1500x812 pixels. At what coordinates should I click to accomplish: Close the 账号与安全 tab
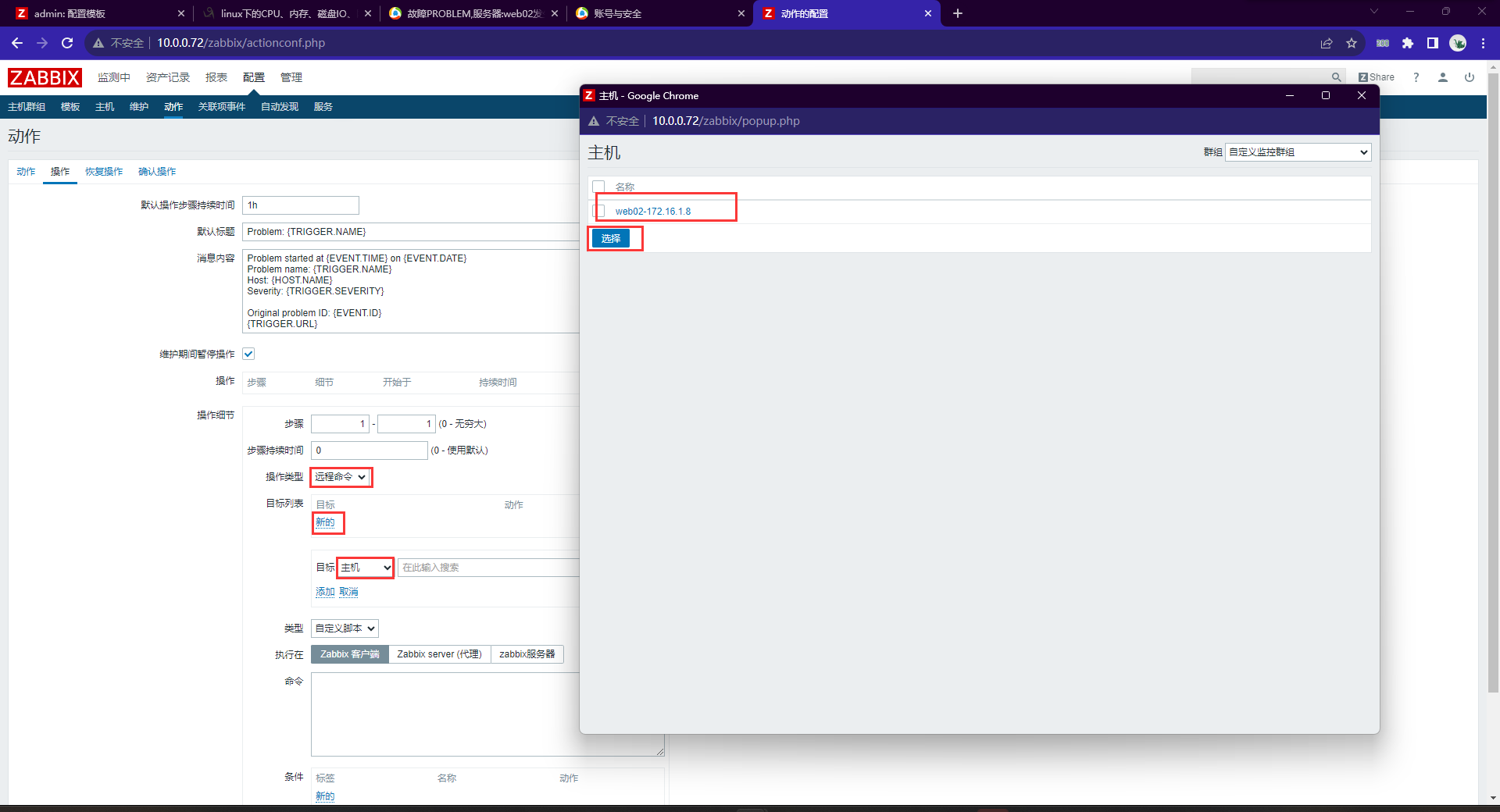(x=741, y=13)
